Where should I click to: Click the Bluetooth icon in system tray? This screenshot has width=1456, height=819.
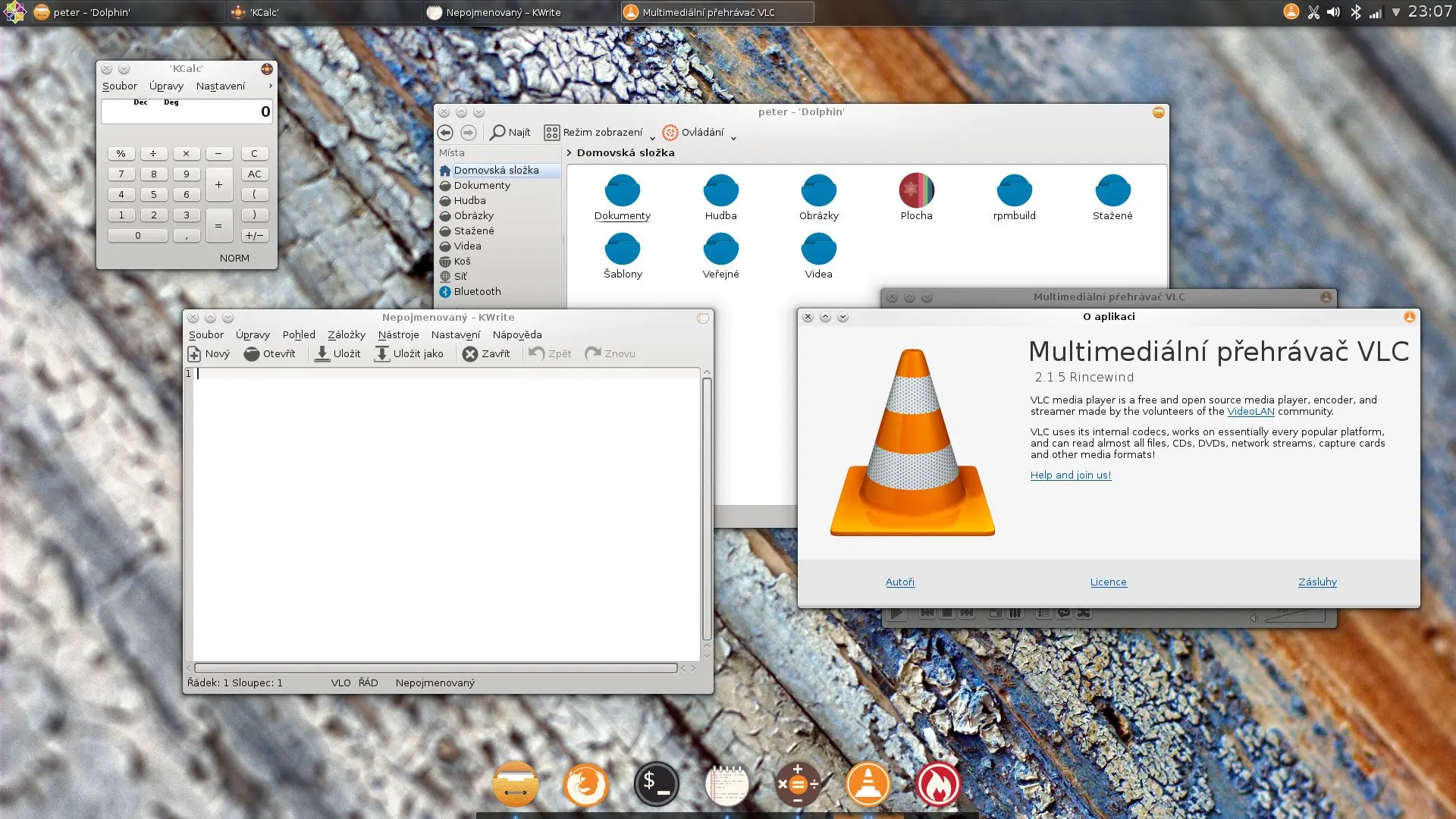coord(1355,12)
